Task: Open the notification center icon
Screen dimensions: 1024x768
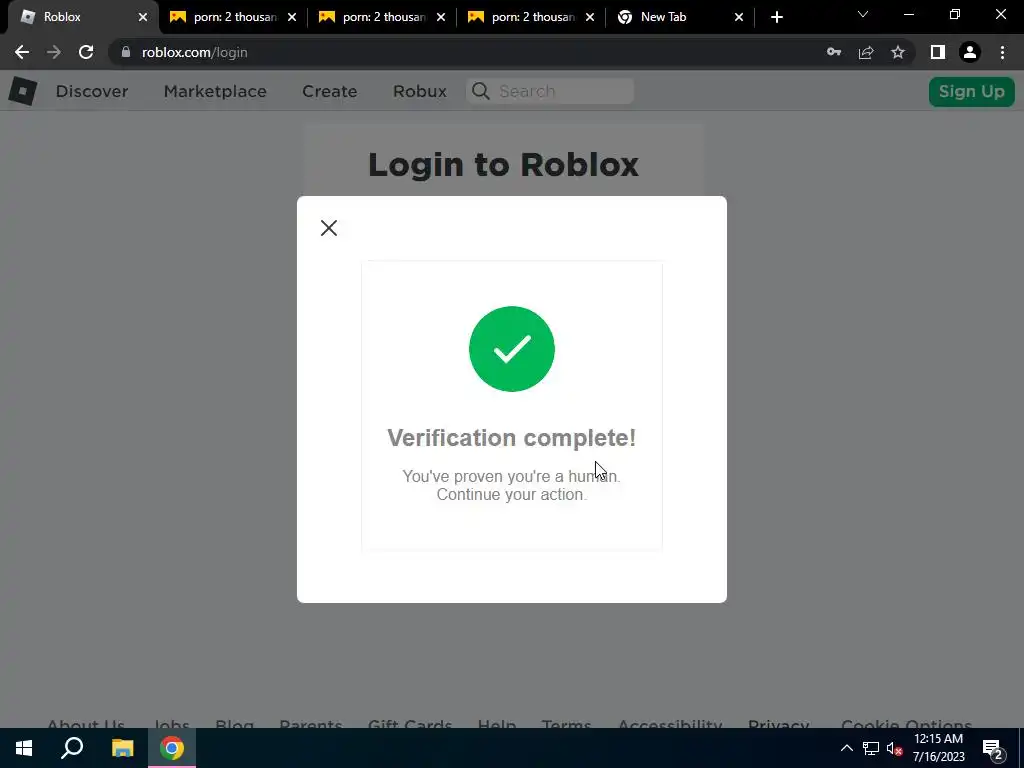Action: click(x=993, y=748)
